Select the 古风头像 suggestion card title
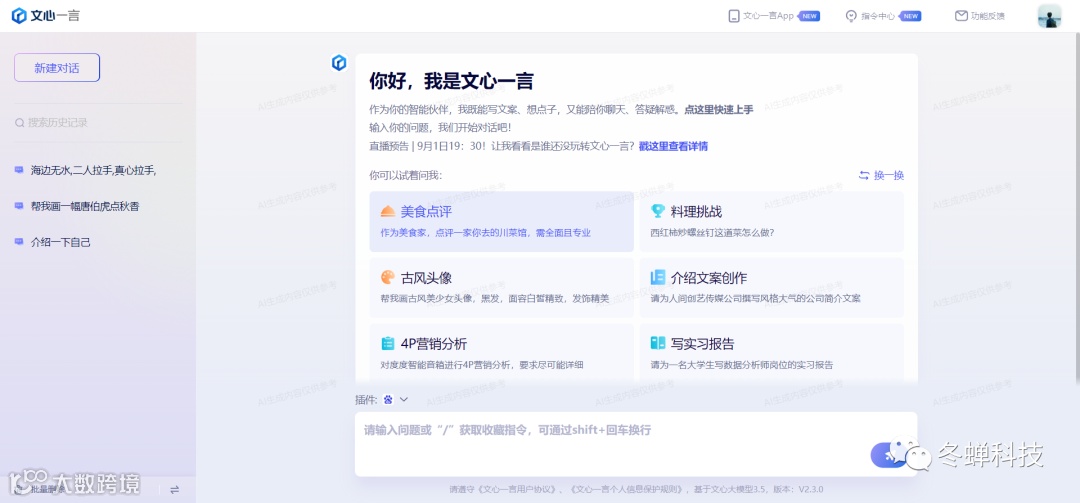This screenshot has width=1080, height=503. click(x=426, y=278)
